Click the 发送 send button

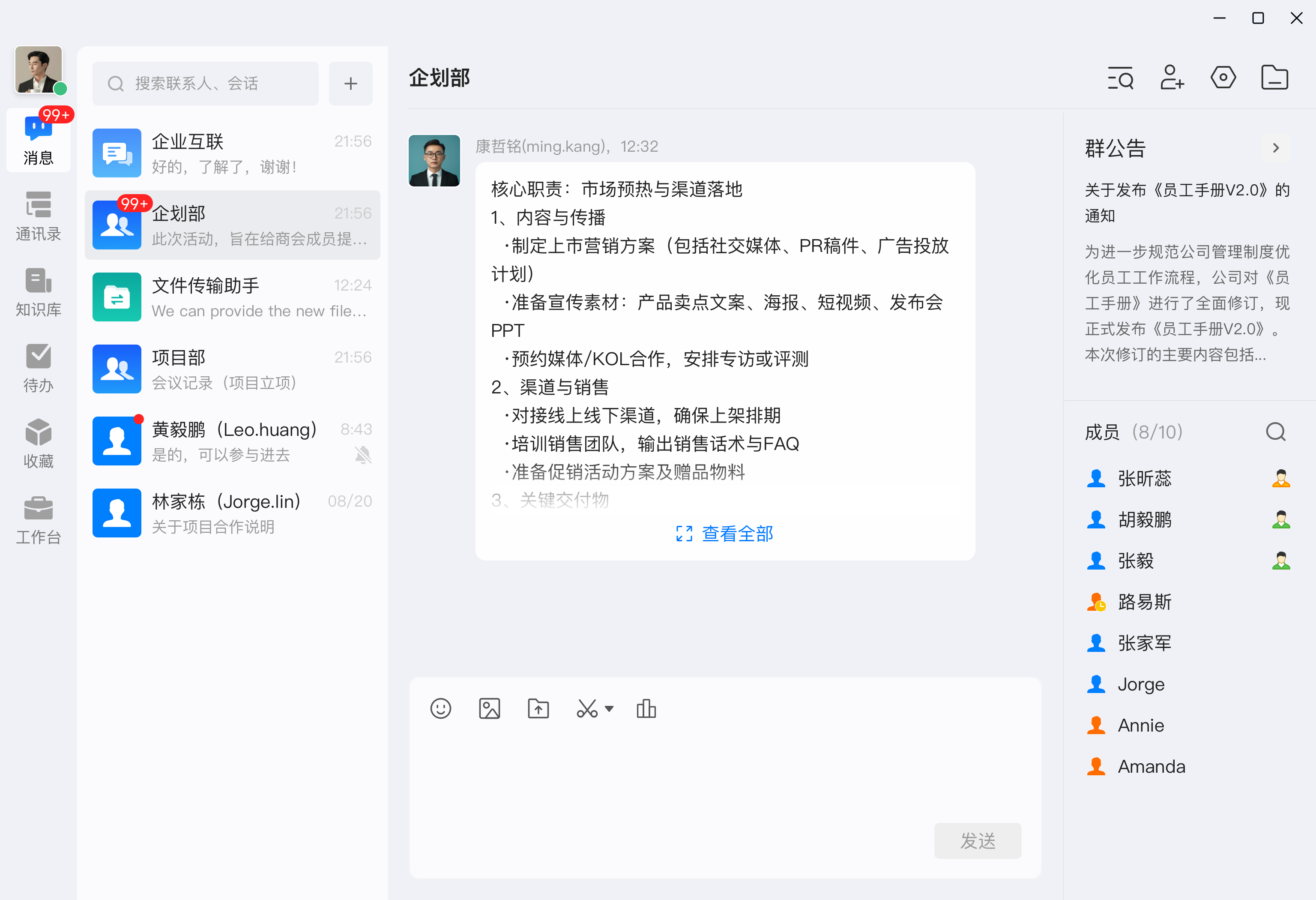(978, 840)
